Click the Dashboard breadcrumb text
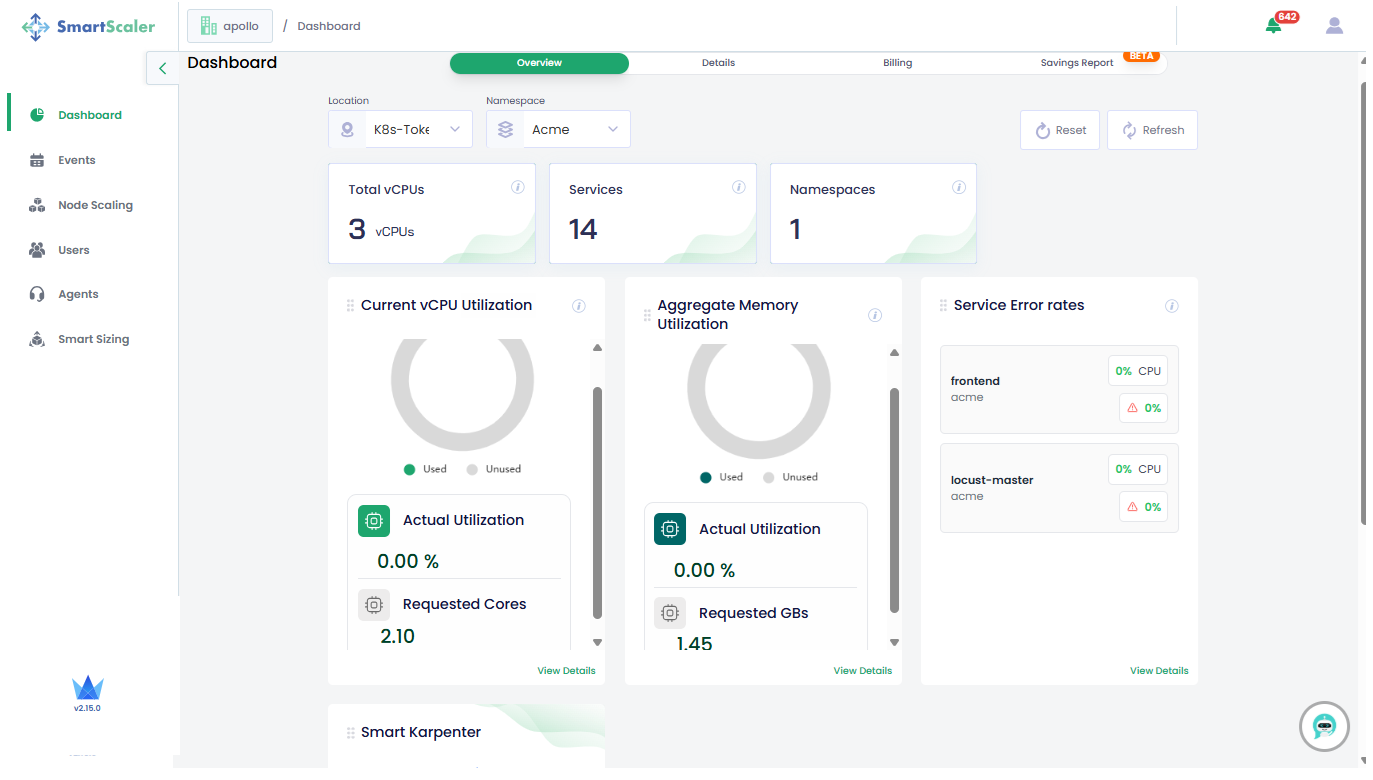The height and width of the screenshot is (780, 1373). [329, 26]
